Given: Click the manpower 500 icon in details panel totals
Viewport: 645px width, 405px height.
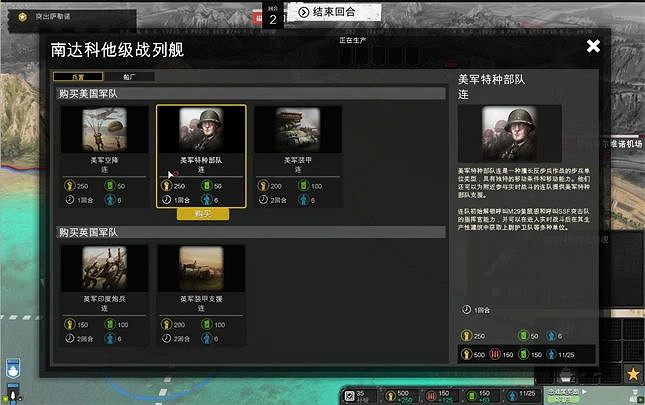Looking at the screenshot, I should (466, 354).
